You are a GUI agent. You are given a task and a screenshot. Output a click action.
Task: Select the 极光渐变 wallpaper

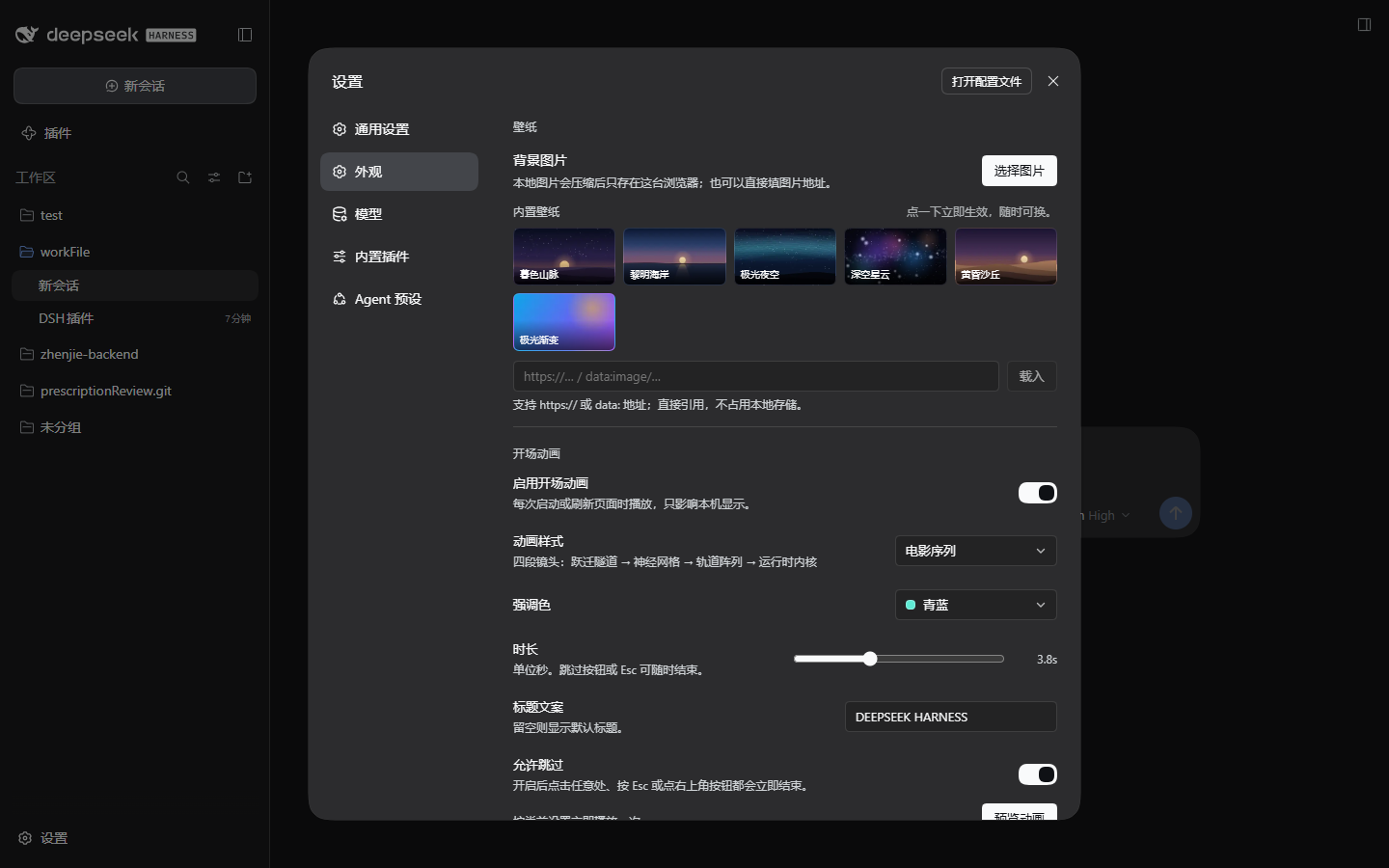pos(564,322)
